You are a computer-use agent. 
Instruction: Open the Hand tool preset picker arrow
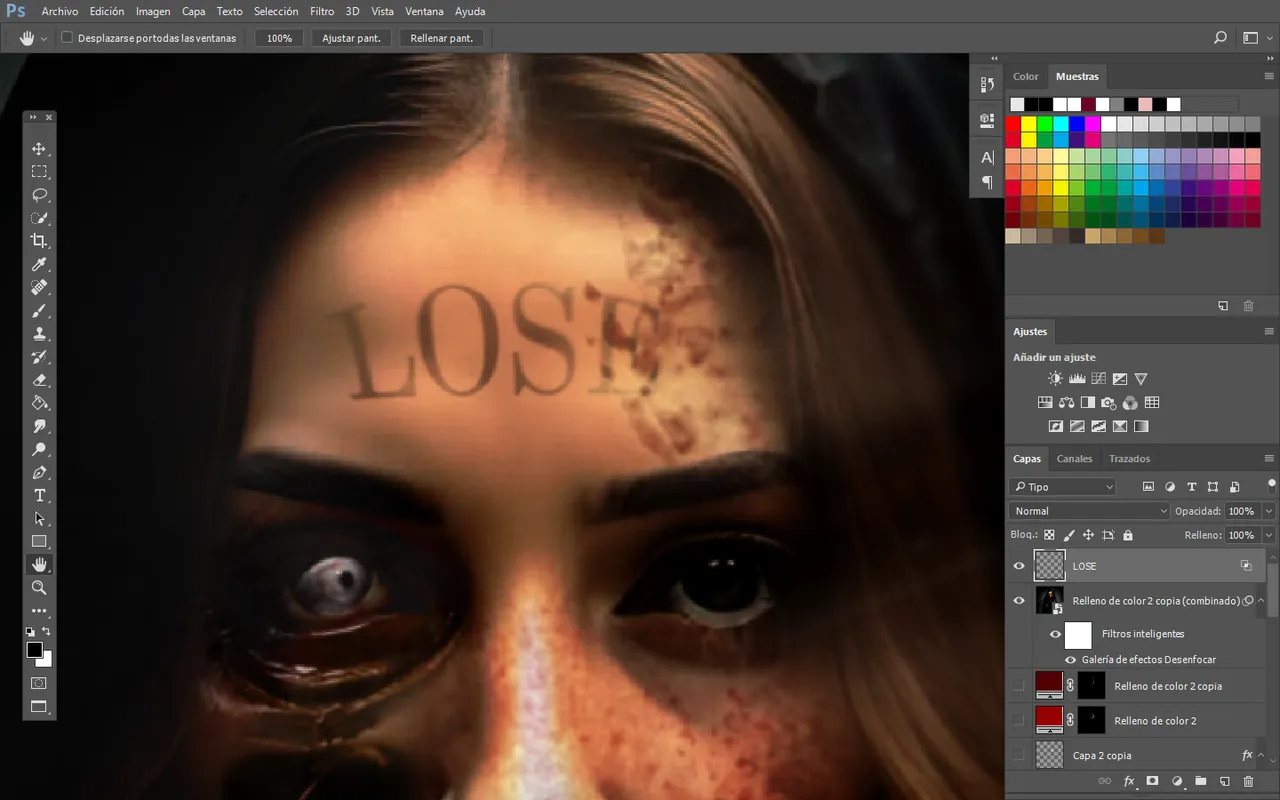[x=45, y=38]
